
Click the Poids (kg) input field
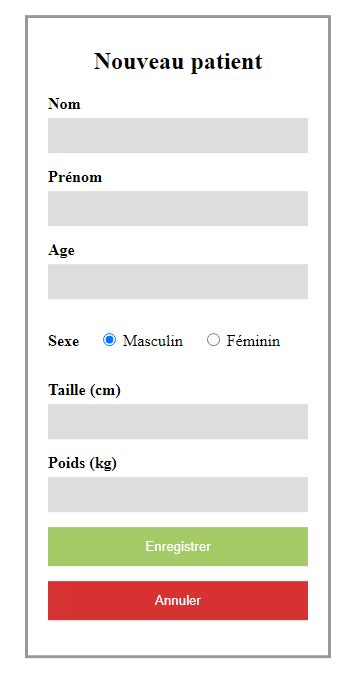click(178, 495)
